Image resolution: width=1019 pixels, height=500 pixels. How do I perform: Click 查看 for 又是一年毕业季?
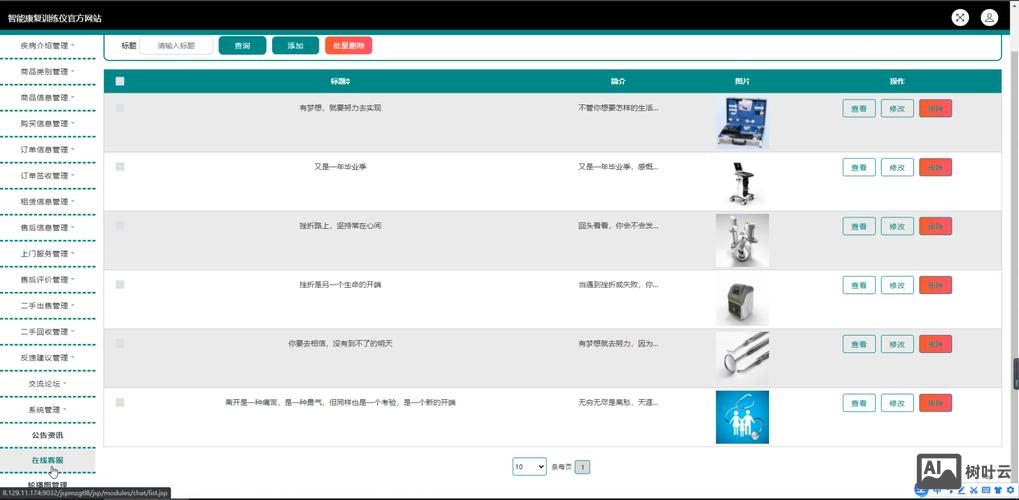pos(859,167)
